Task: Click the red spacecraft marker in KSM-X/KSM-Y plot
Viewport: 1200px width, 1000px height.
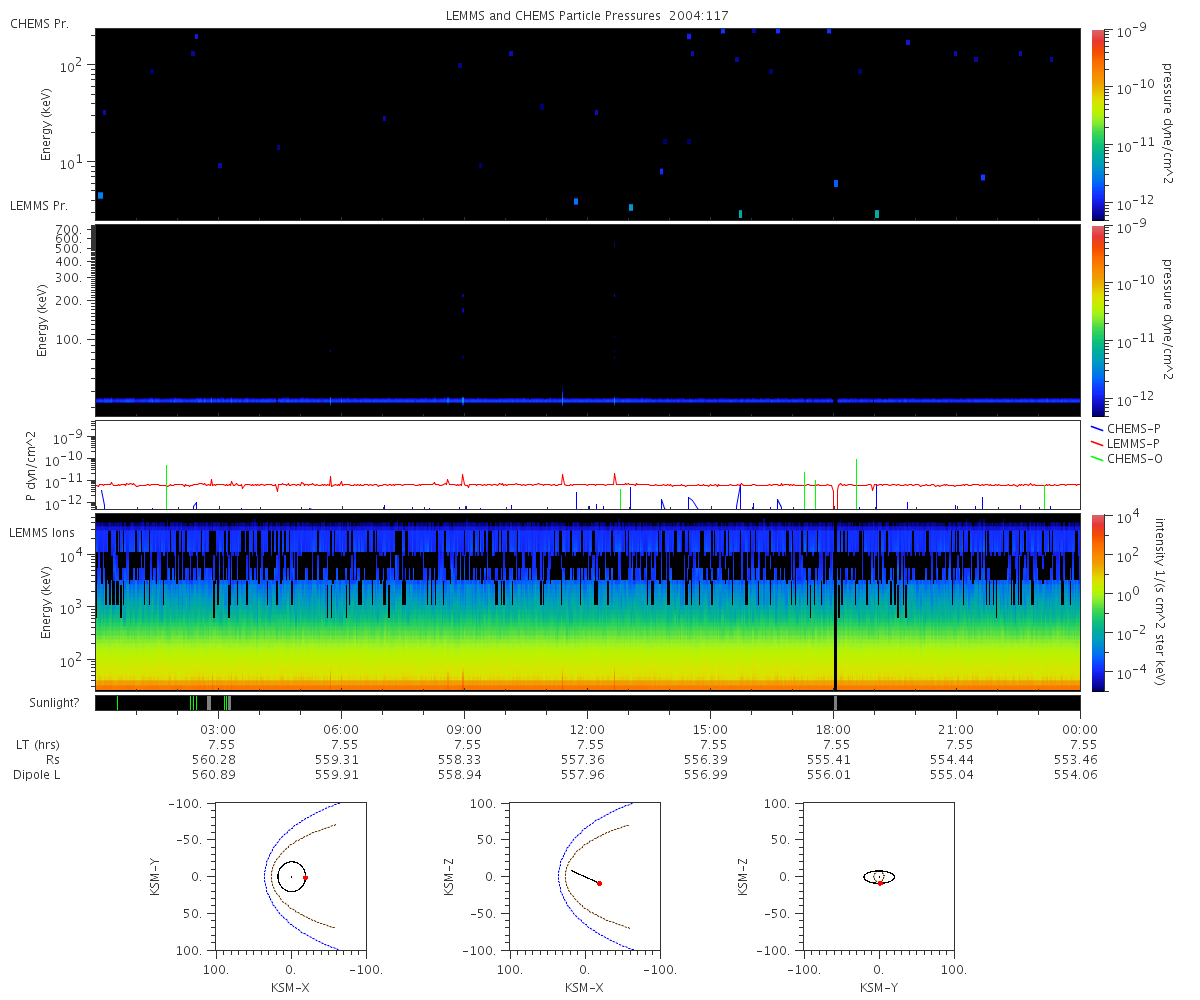Action: [x=305, y=877]
